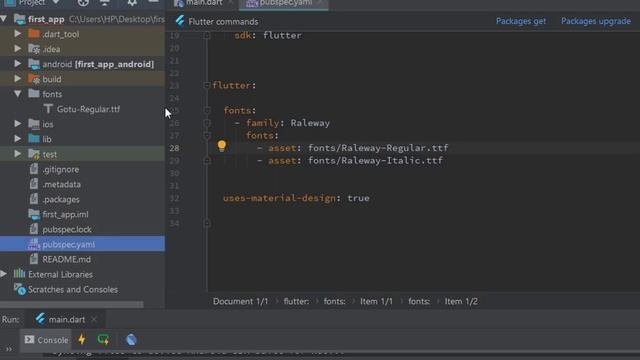Expand the lib folder

[x=18, y=138]
